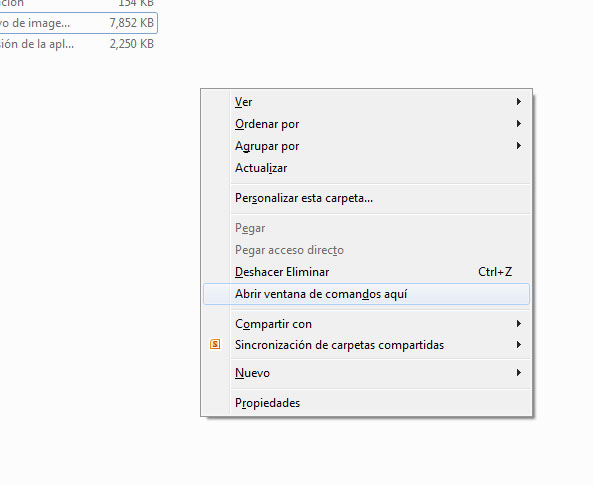Open the Compartir con submenu
This screenshot has width=593, height=485.
click(x=366, y=324)
